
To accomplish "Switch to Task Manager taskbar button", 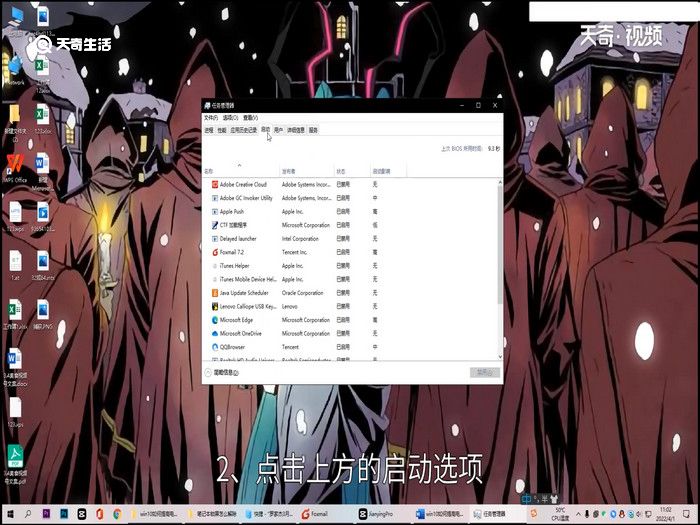I will pyautogui.click(x=496, y=514).
